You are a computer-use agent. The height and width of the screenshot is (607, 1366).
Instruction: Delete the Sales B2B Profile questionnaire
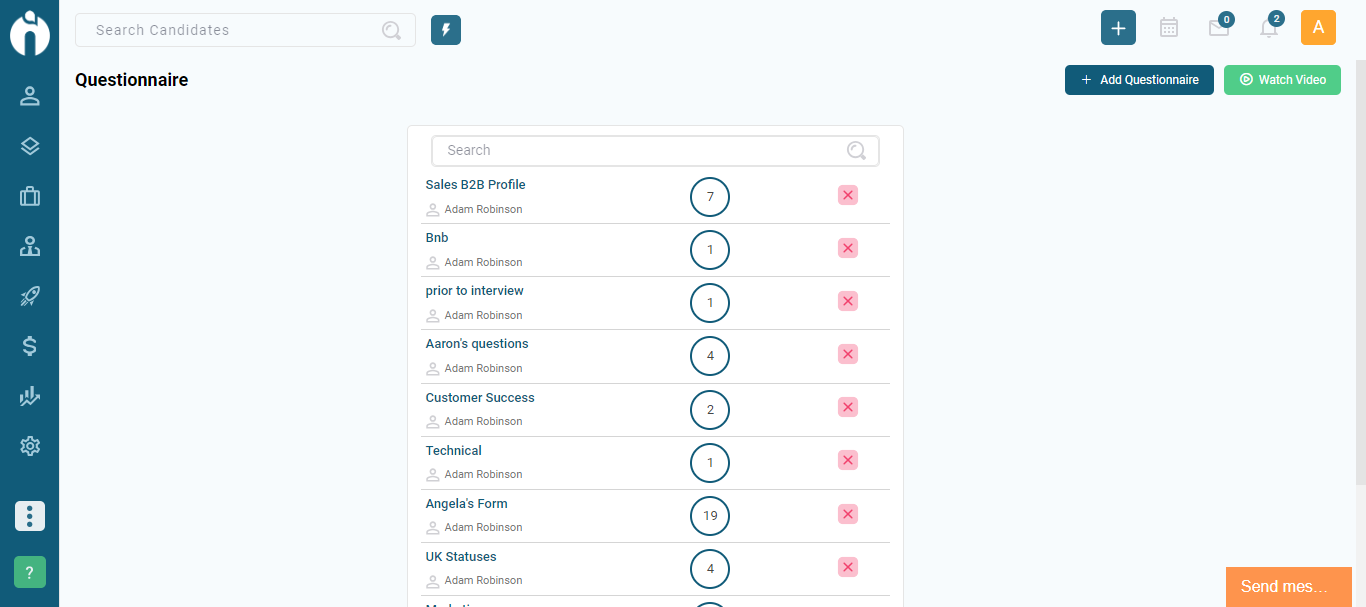click(x=848, y=195)
